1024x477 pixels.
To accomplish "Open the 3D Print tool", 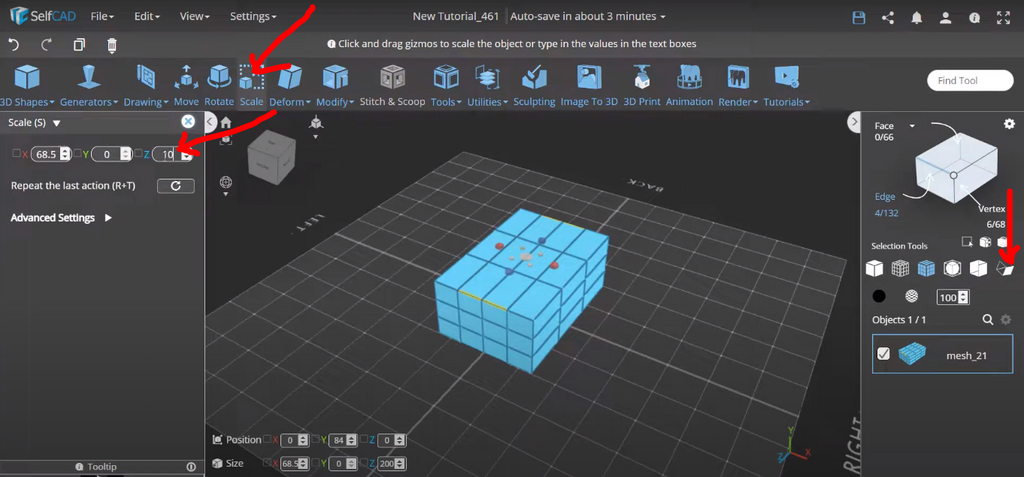I will pos(642,85).
